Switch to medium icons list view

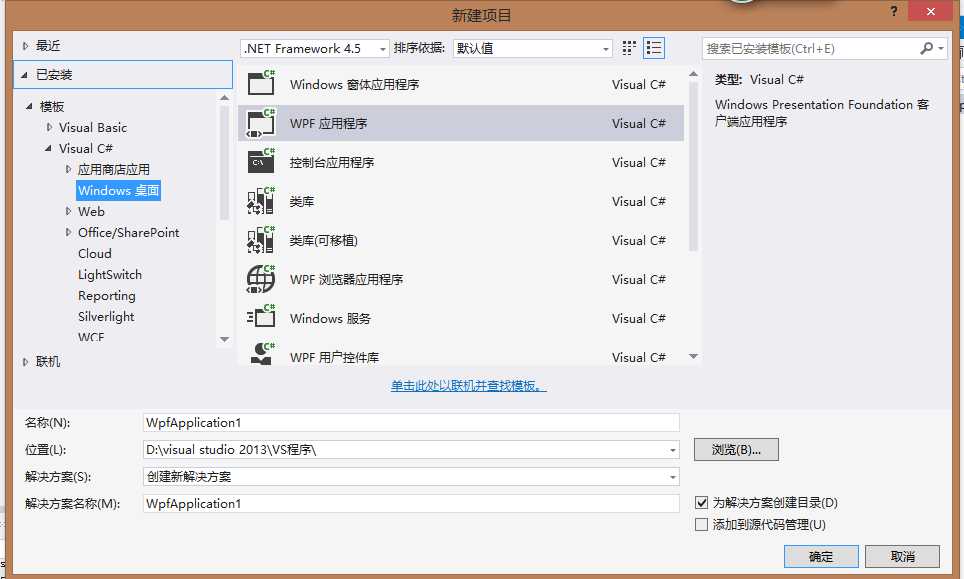(x=654, y=48)
